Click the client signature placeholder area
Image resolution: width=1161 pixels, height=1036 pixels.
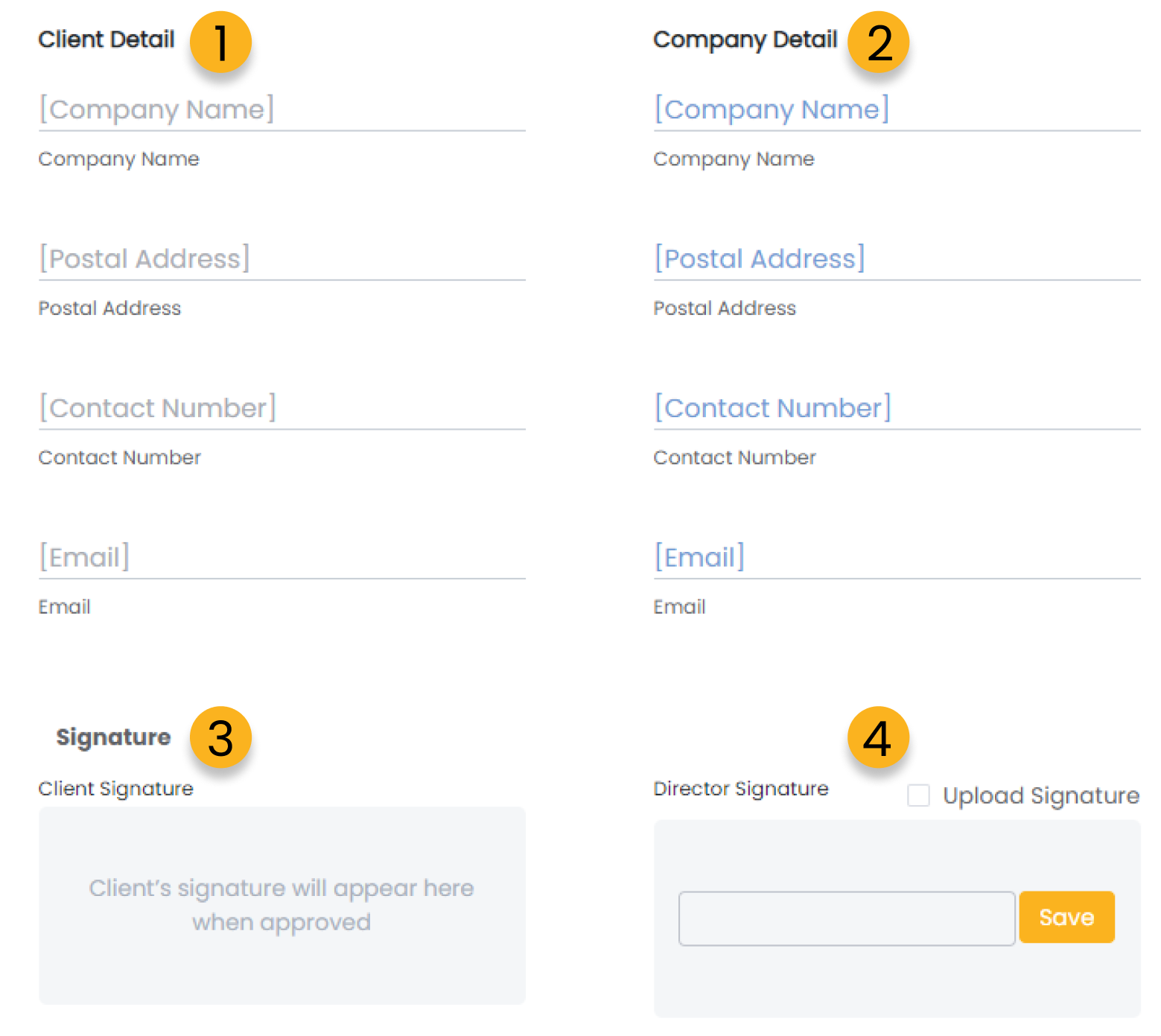click(282, 906)
